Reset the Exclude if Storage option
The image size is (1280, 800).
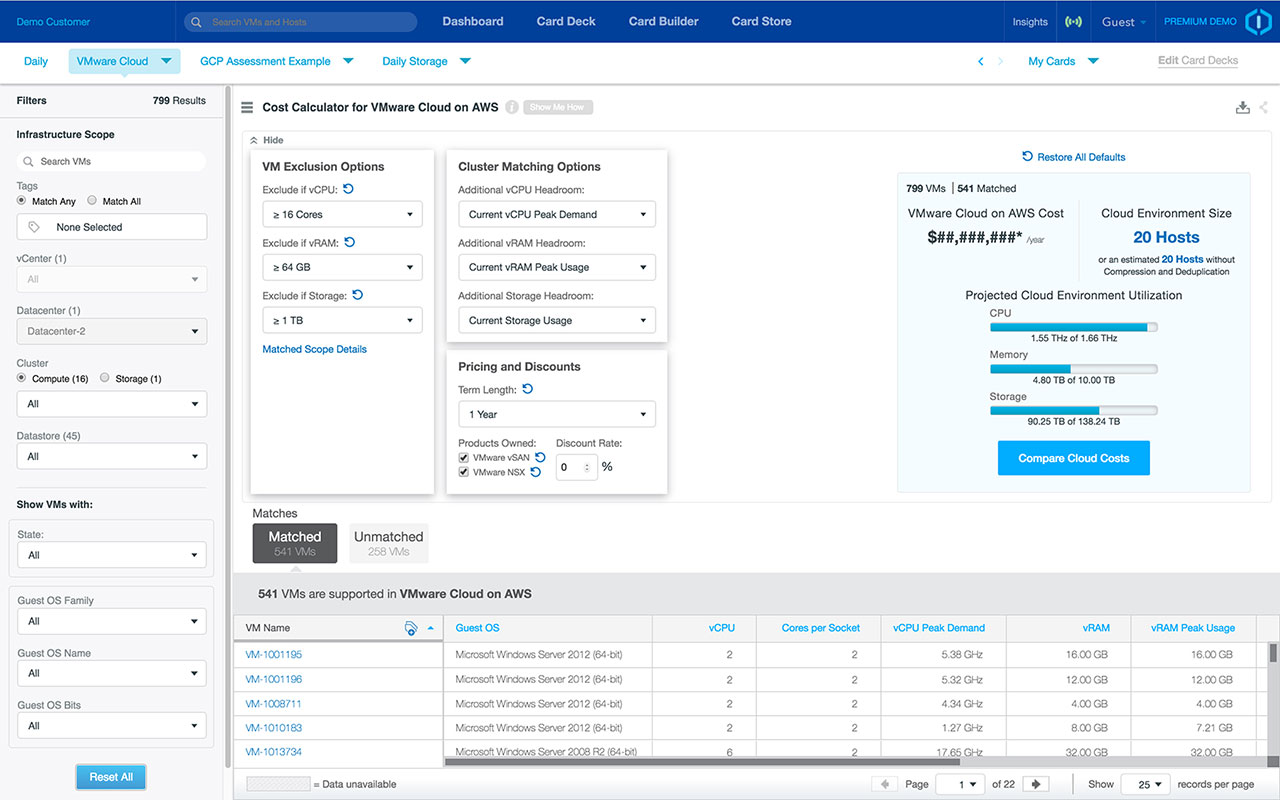click(x=357, y=295)
